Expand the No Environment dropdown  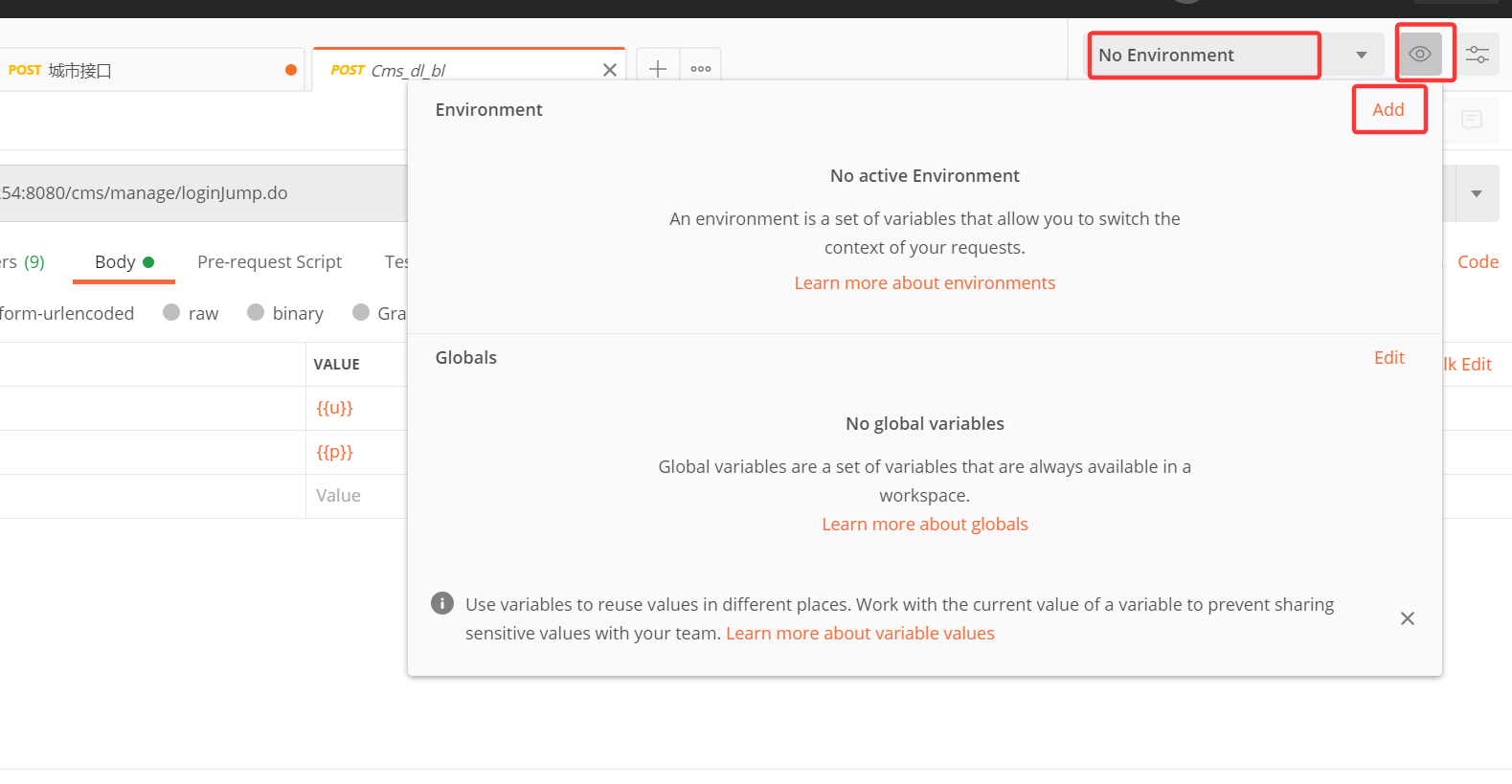click(1361, 55)
